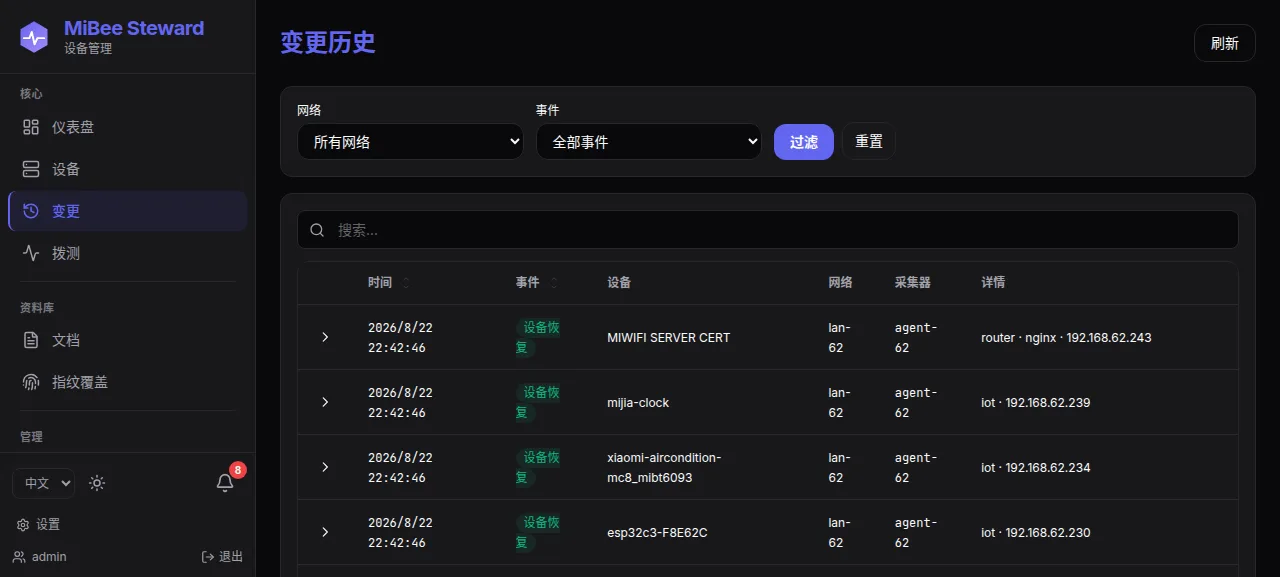Click 退出 to log out
Screen dimensions: 1280x577
[x=222, y=556]
